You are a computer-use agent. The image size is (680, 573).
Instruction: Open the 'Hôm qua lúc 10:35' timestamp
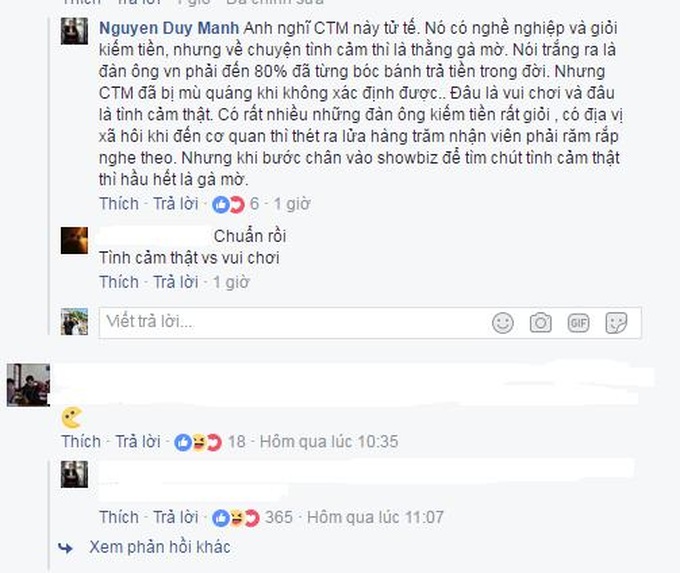coord(329,442)
